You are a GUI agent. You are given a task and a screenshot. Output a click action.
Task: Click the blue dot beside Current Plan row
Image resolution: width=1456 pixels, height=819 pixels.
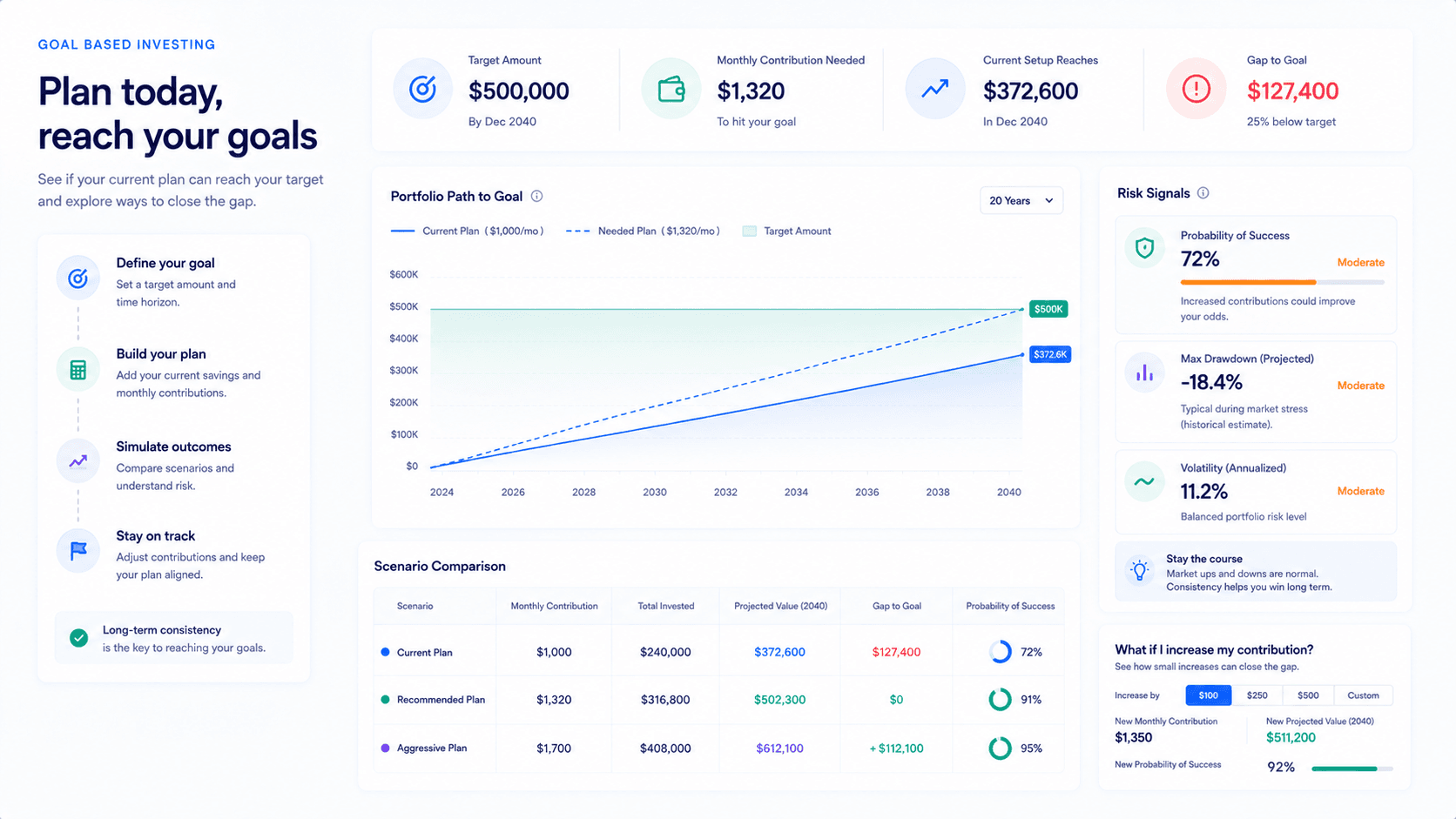[385, 652]
